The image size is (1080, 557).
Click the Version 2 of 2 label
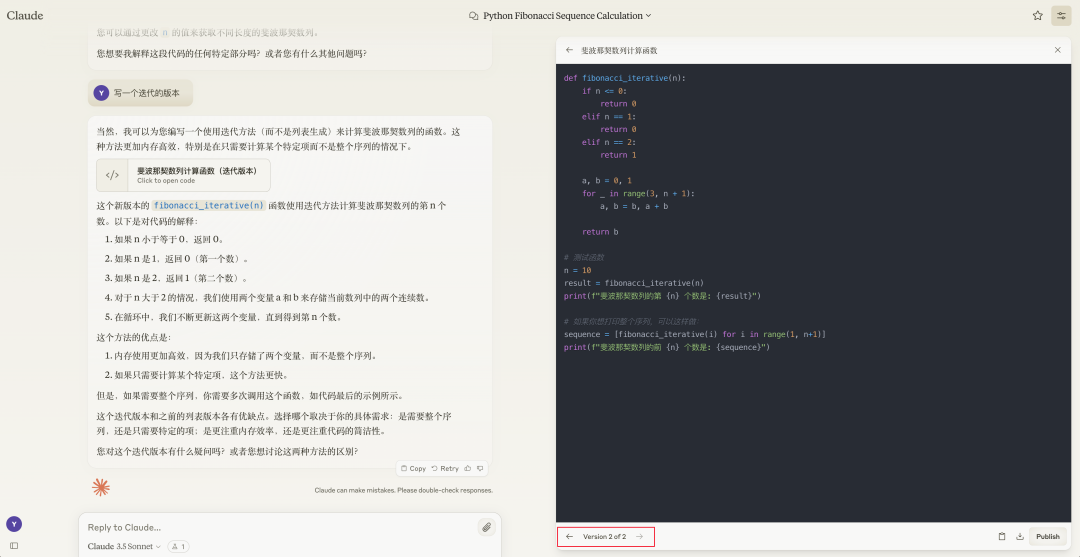click(604, 536)
